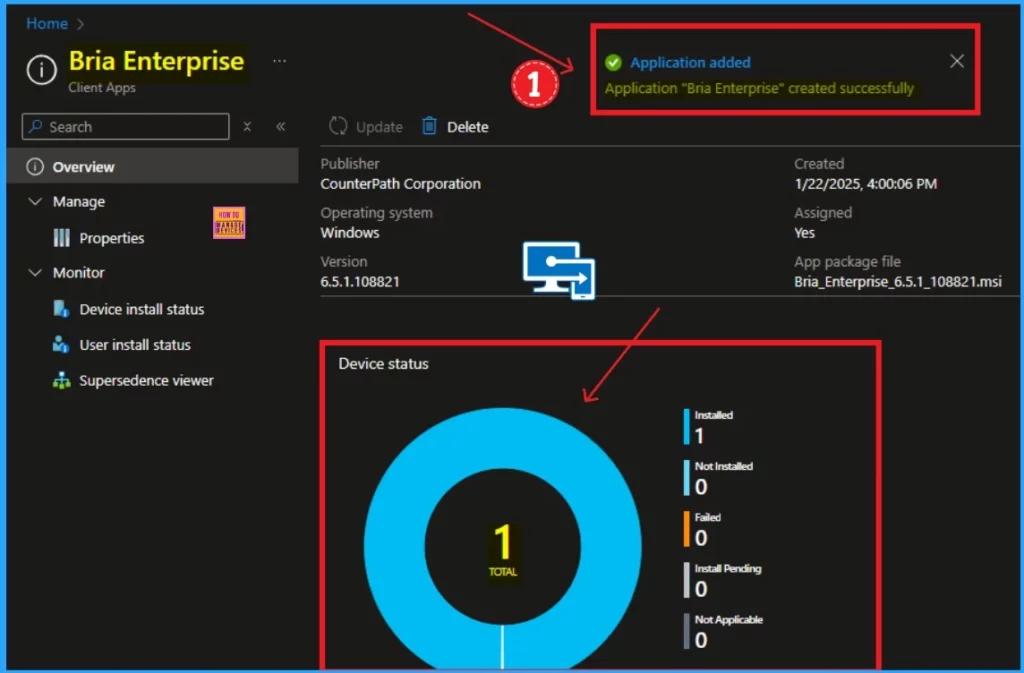The image size is (1024, 673).
Task: Click the Properties bars icon
Action: click(61, 238)
